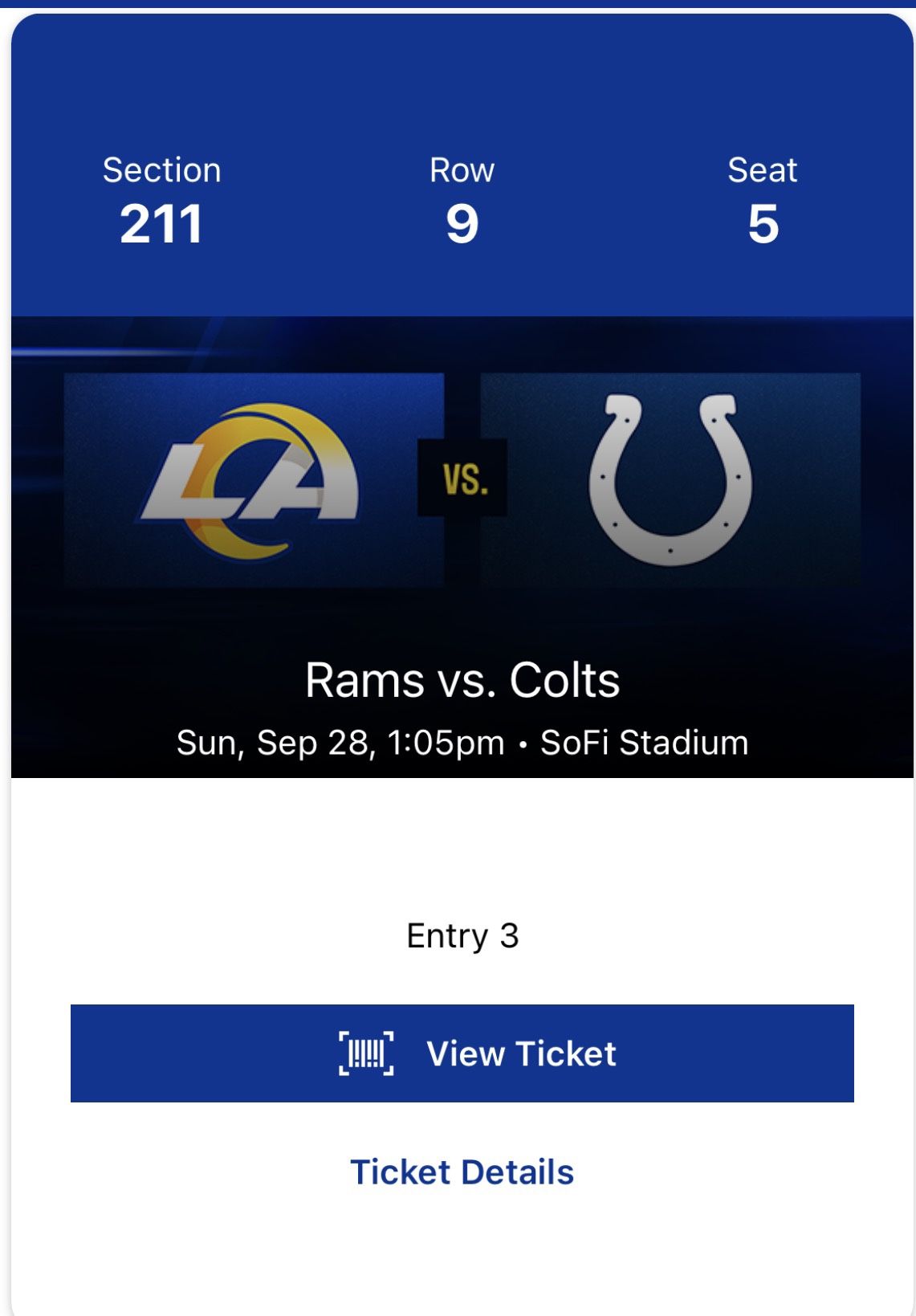Click the Row label
The width and height of the screenshot is (916, 1316).
[462, 170]
